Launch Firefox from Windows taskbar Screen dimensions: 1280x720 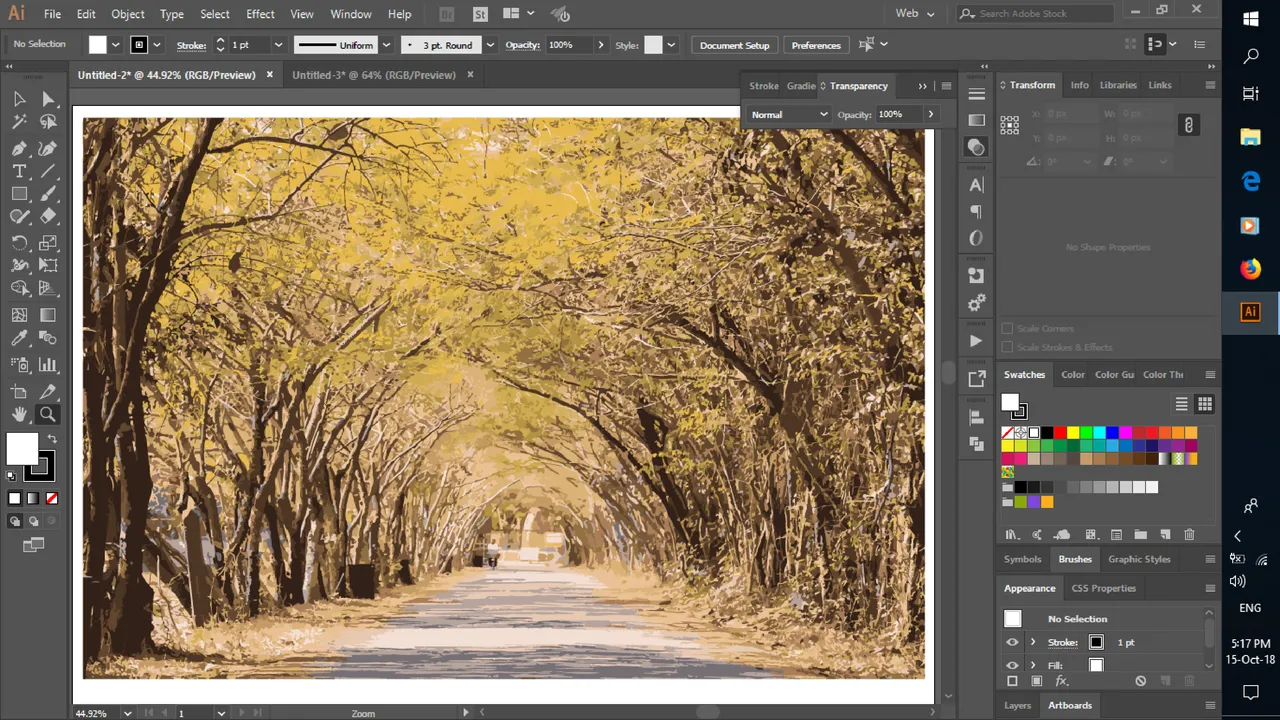(x=1250, y=269)
